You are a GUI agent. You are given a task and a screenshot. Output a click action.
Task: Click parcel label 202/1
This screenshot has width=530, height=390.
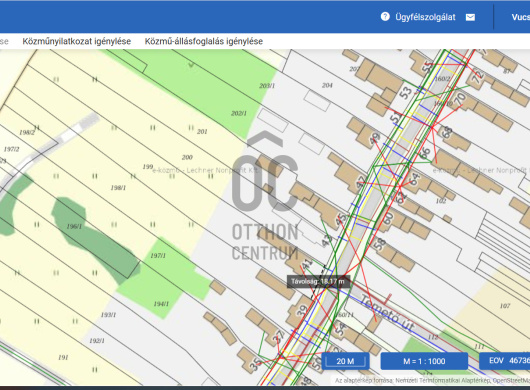point(239,113)
